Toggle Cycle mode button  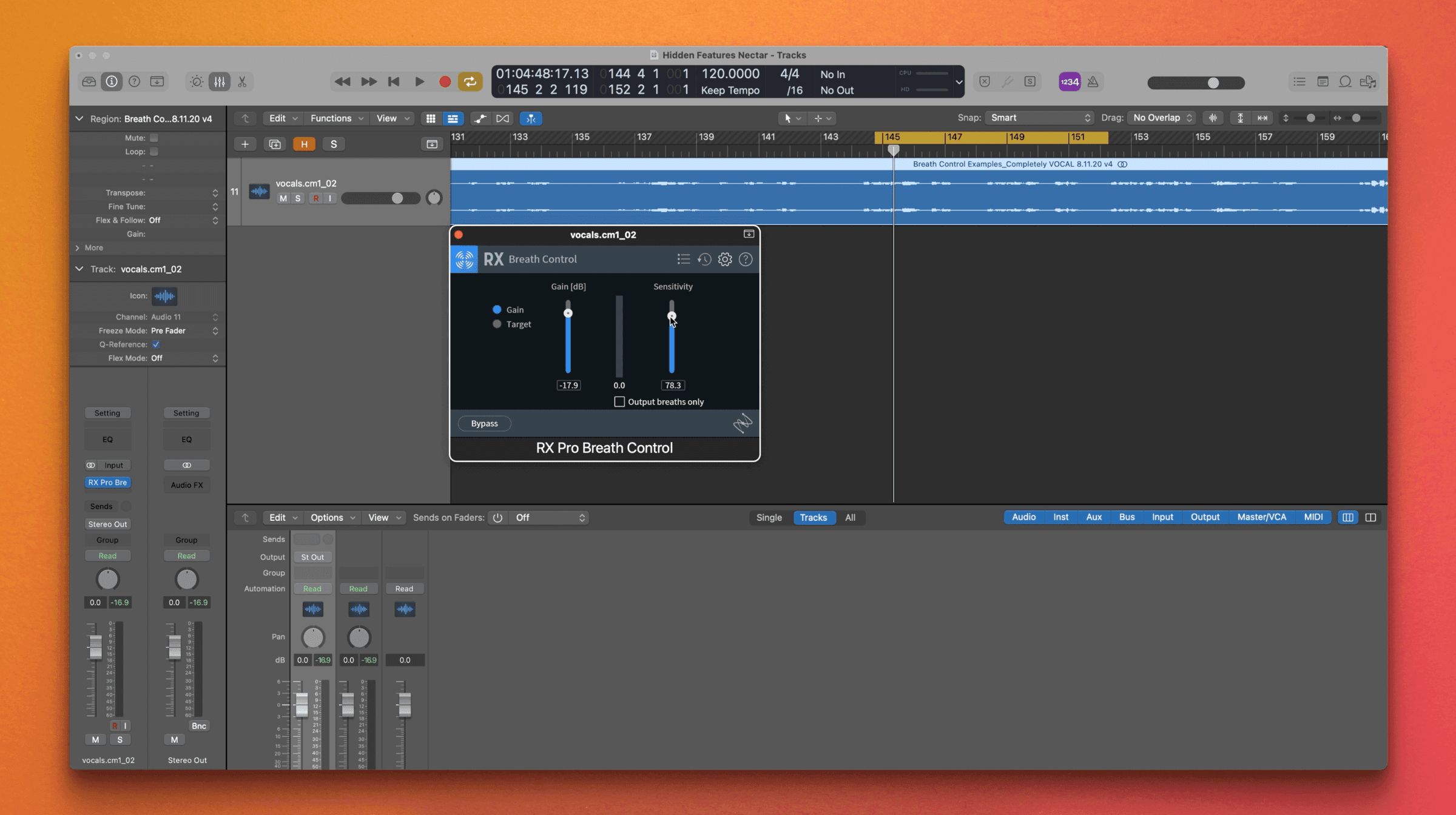pyautogui.click(x=470, y=82)
